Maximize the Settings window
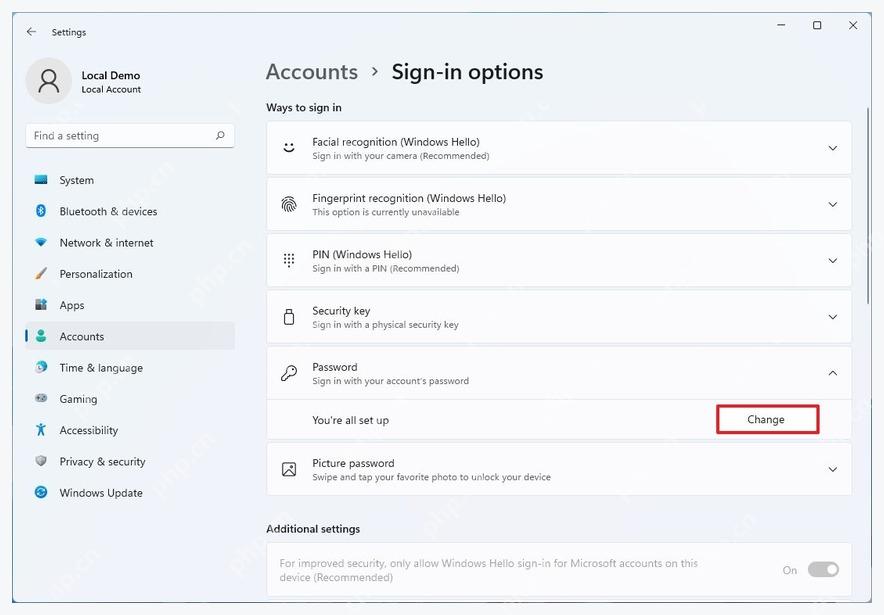The height and width of the screenshot is (615, 884). click(817, 25)
